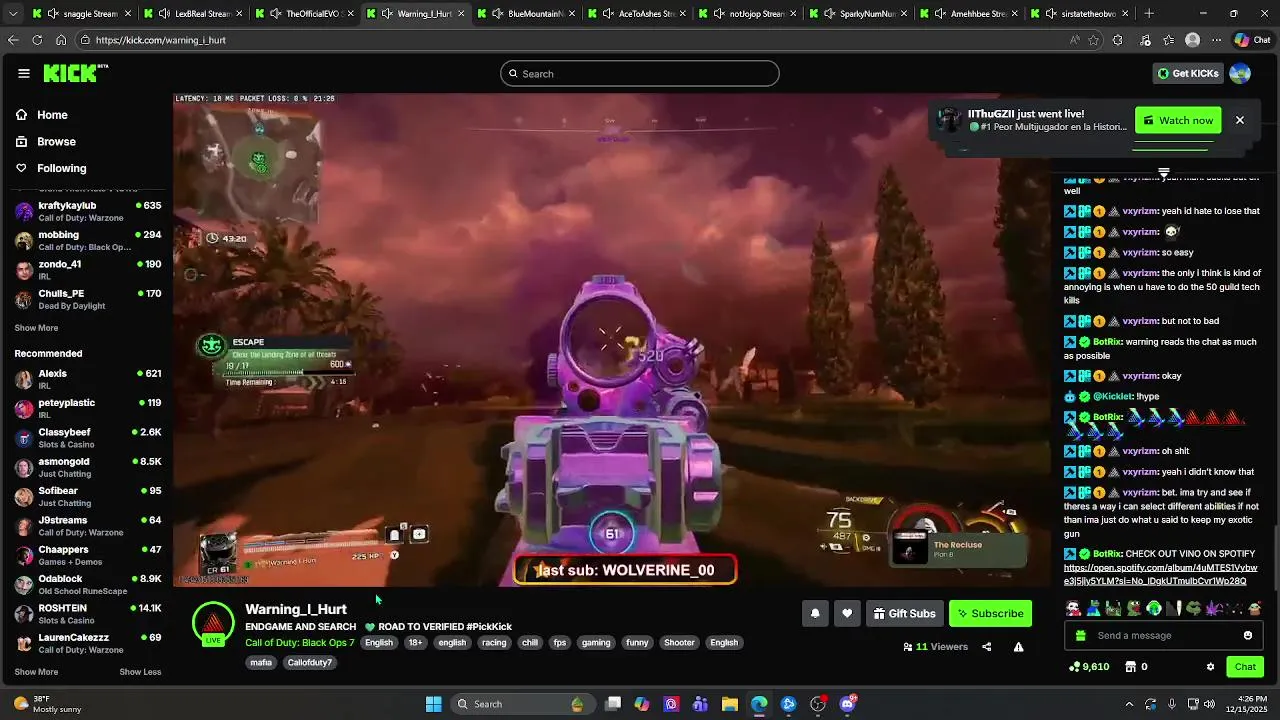The image size is (1280, 720).
Task: Click Watch now on live notification
Action: click(1178, 120)
